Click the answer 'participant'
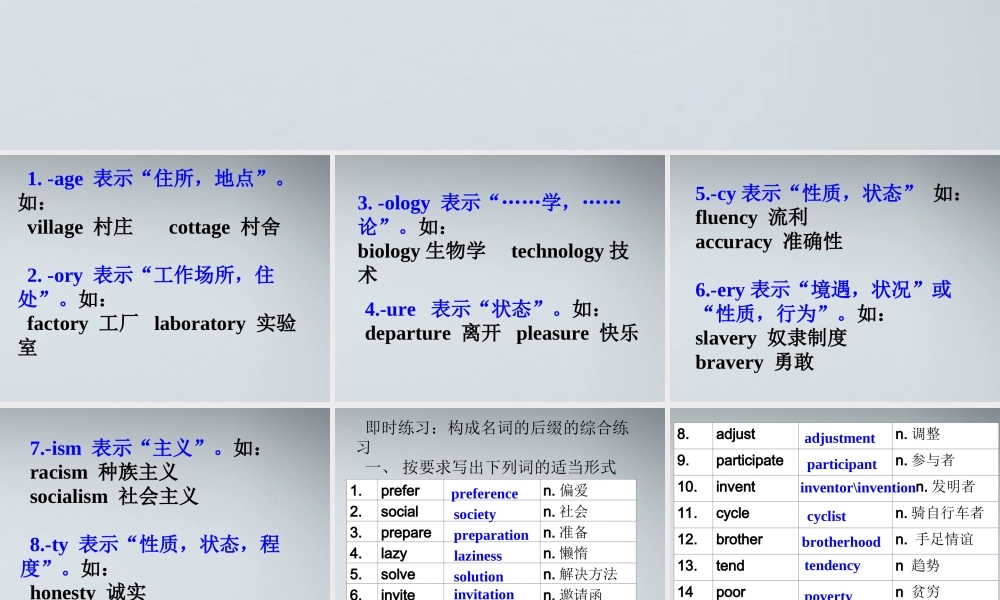 pos(842,465)
